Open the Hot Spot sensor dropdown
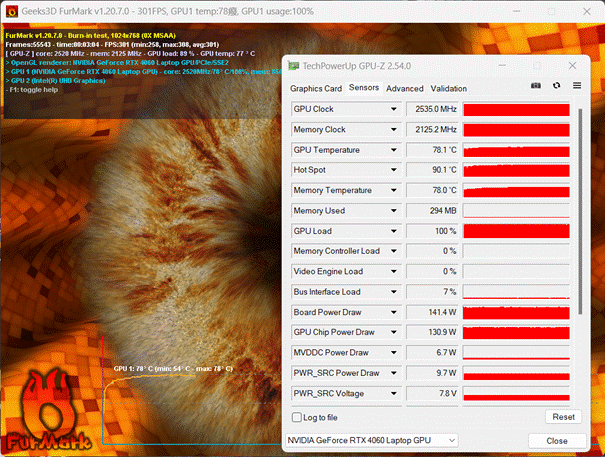605x457 pixels. pos(393,170)
